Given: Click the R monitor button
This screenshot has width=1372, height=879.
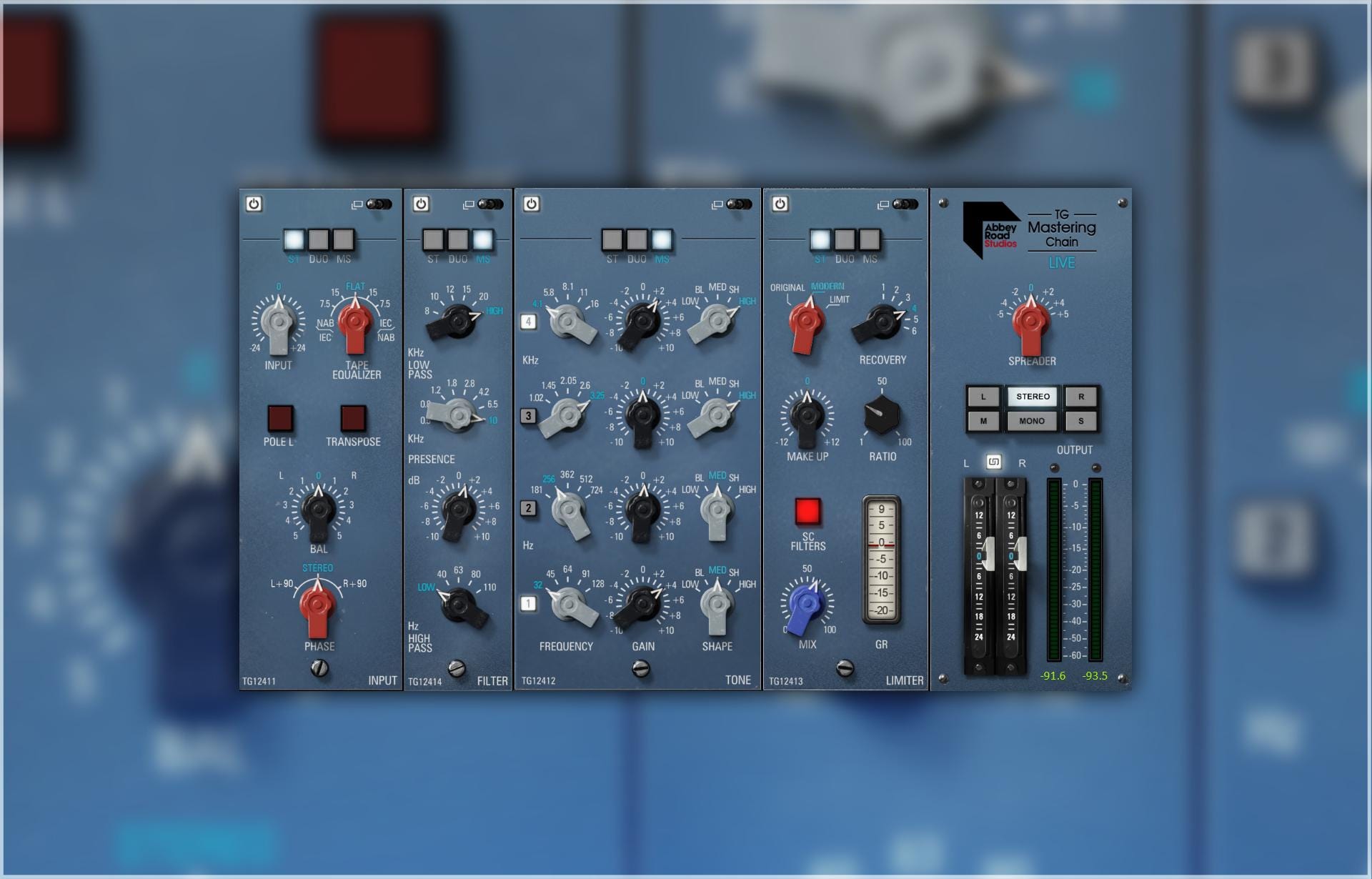Looking at the screenshot, I should pyautogui.click(x=1081, y=397).
